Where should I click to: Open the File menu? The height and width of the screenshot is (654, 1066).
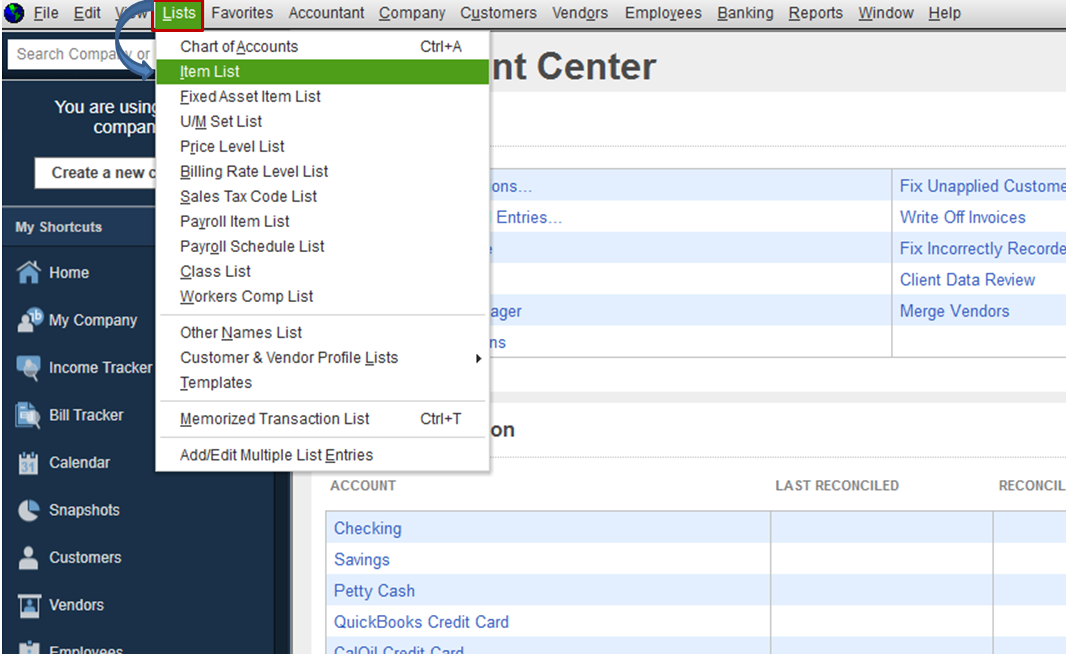point(46,13)
